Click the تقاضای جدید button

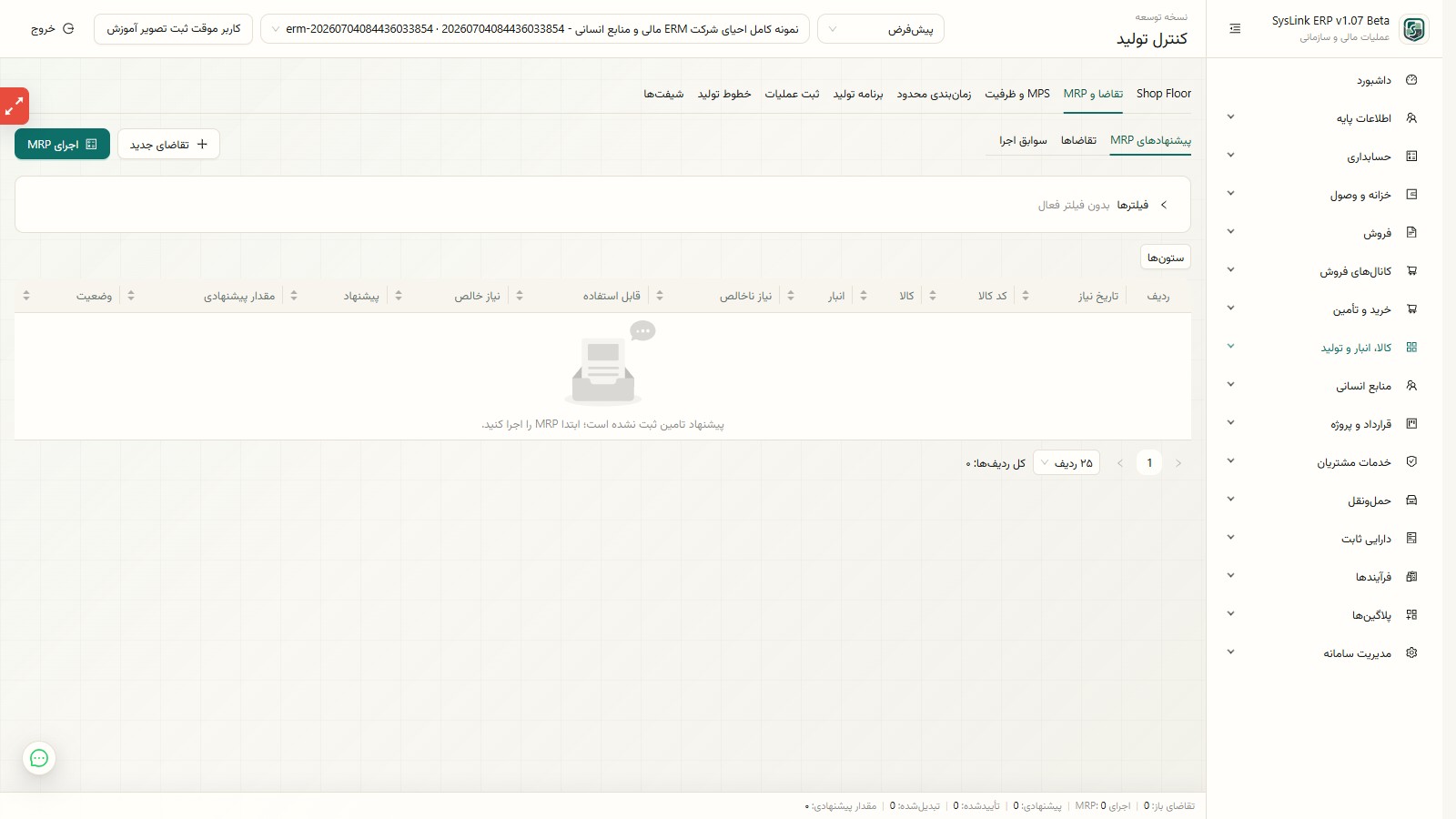click(168, 144)
